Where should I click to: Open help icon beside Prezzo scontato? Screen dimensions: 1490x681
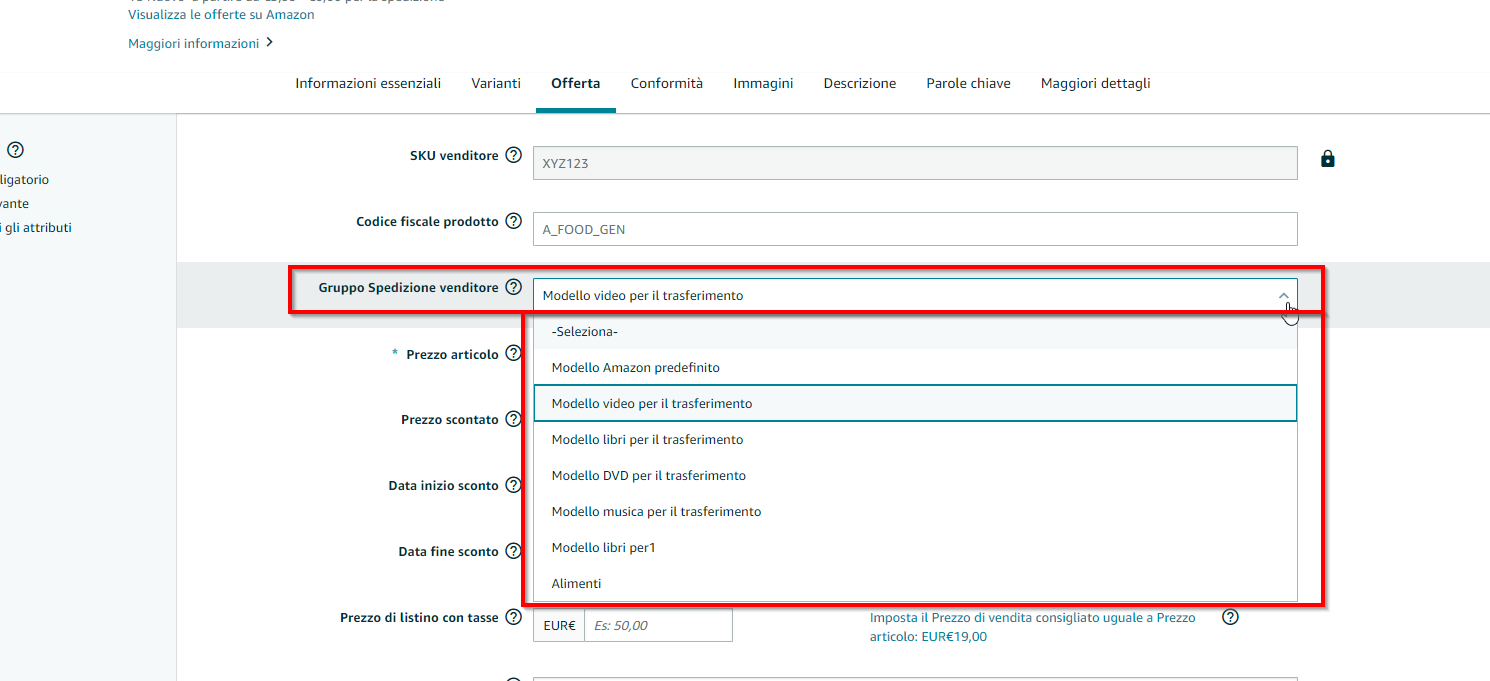point(513,419)
